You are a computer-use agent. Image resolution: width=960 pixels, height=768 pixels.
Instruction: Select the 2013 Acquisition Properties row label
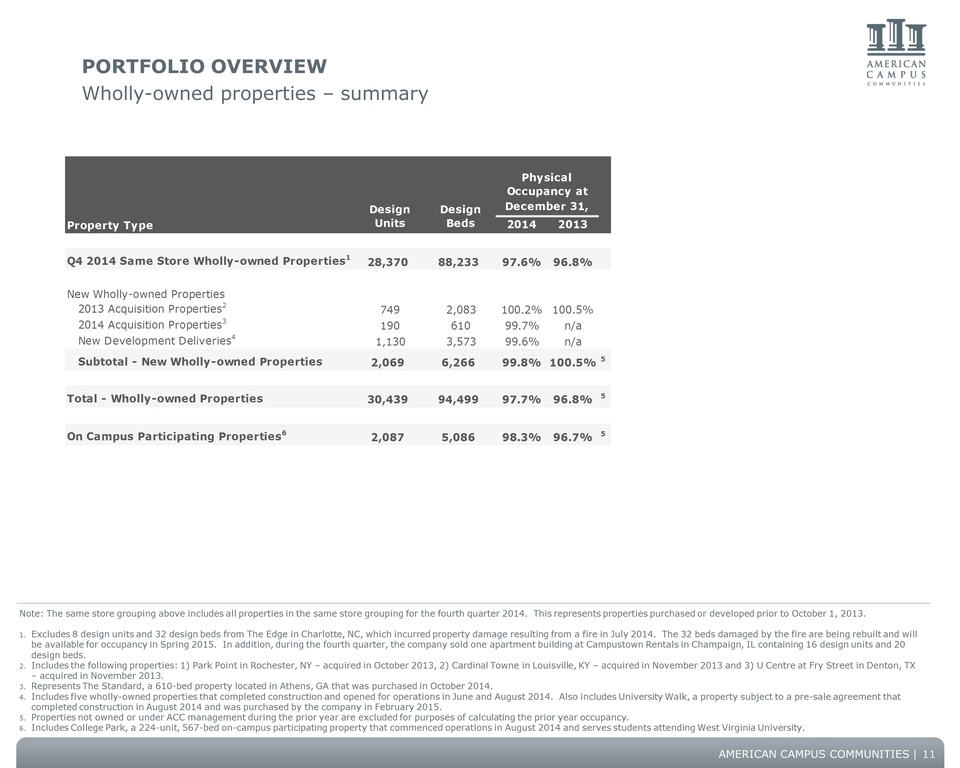(152, 309)
